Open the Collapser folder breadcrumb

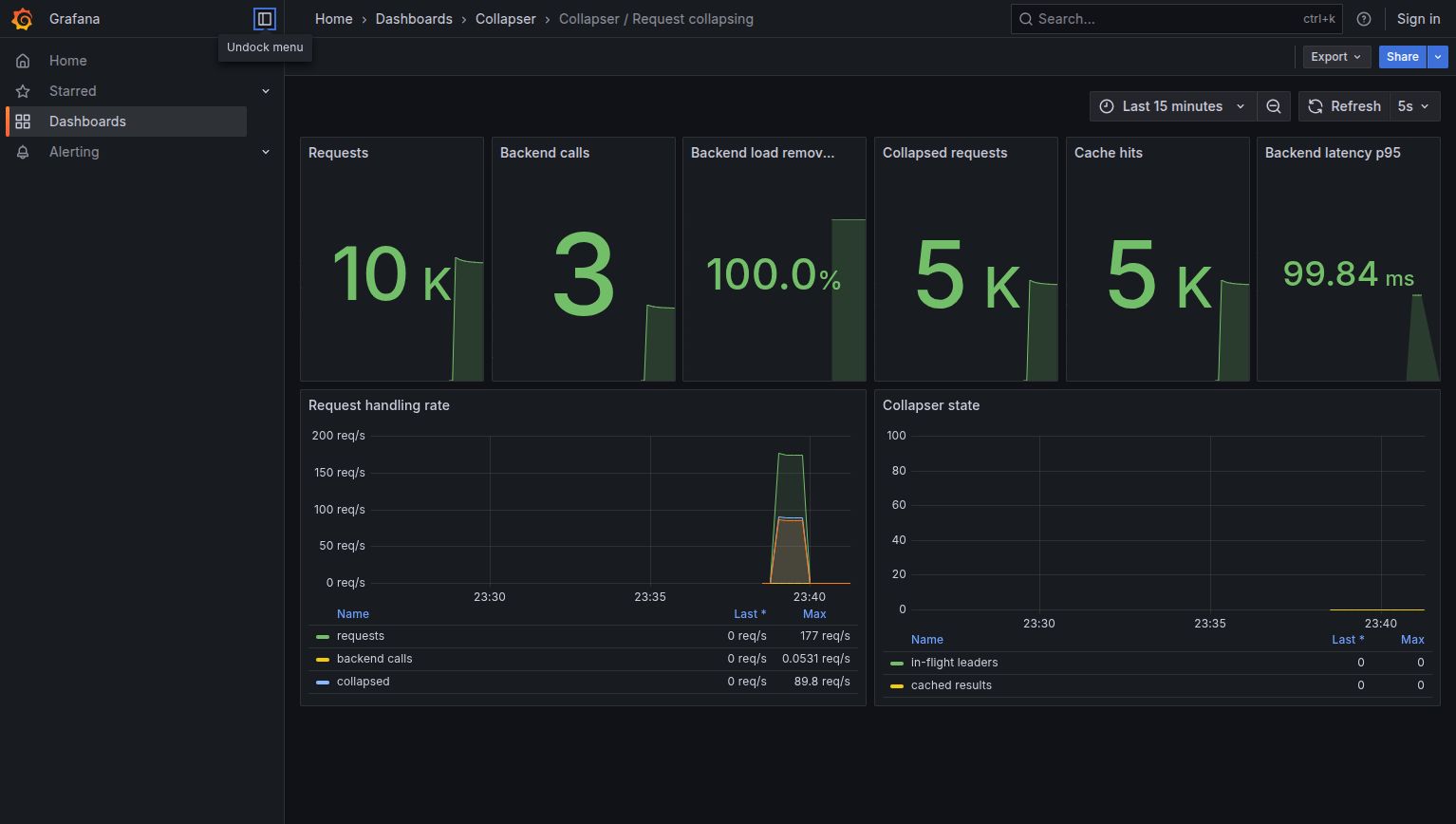(x=506, y=19)
